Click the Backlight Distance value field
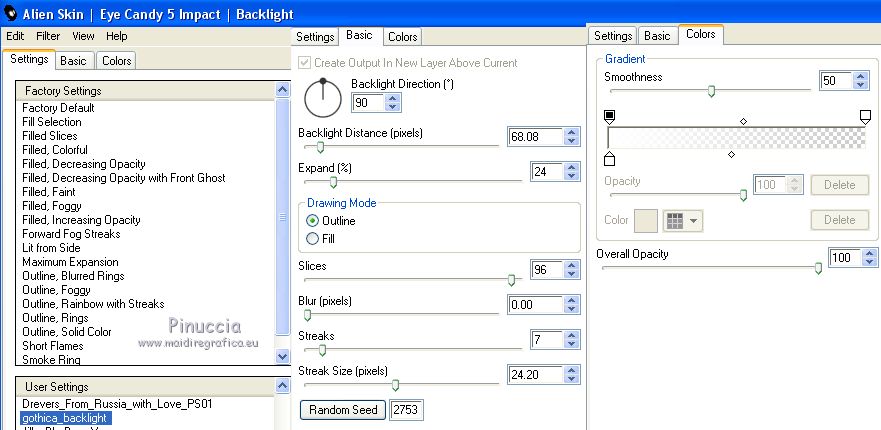Viewport: 881px width, 430px height. point(535,137)
